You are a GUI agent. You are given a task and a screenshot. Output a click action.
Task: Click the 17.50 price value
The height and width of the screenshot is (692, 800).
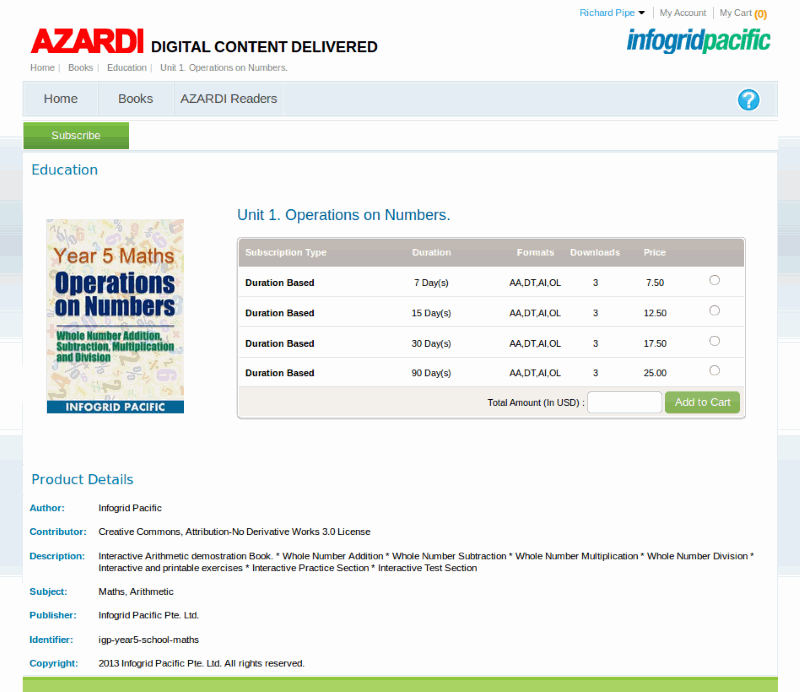(655, 343)
